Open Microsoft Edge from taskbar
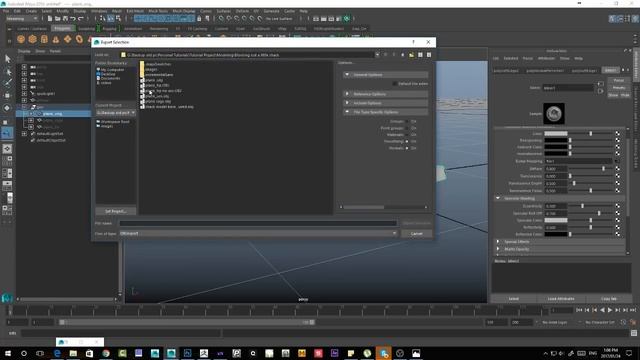Viewport: 640px width, 360px height. [57, 353]
